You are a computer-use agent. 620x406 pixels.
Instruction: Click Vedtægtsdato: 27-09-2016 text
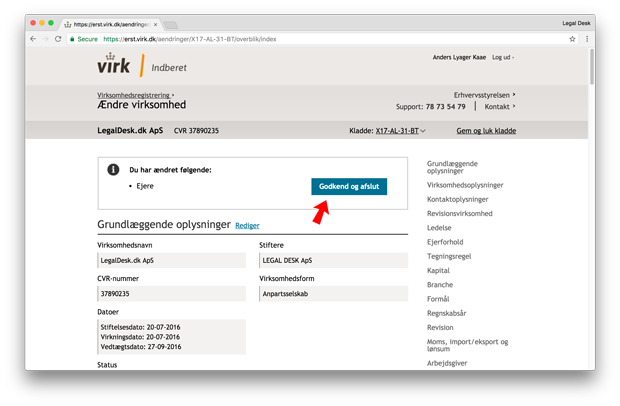click(x=141, y=347)
